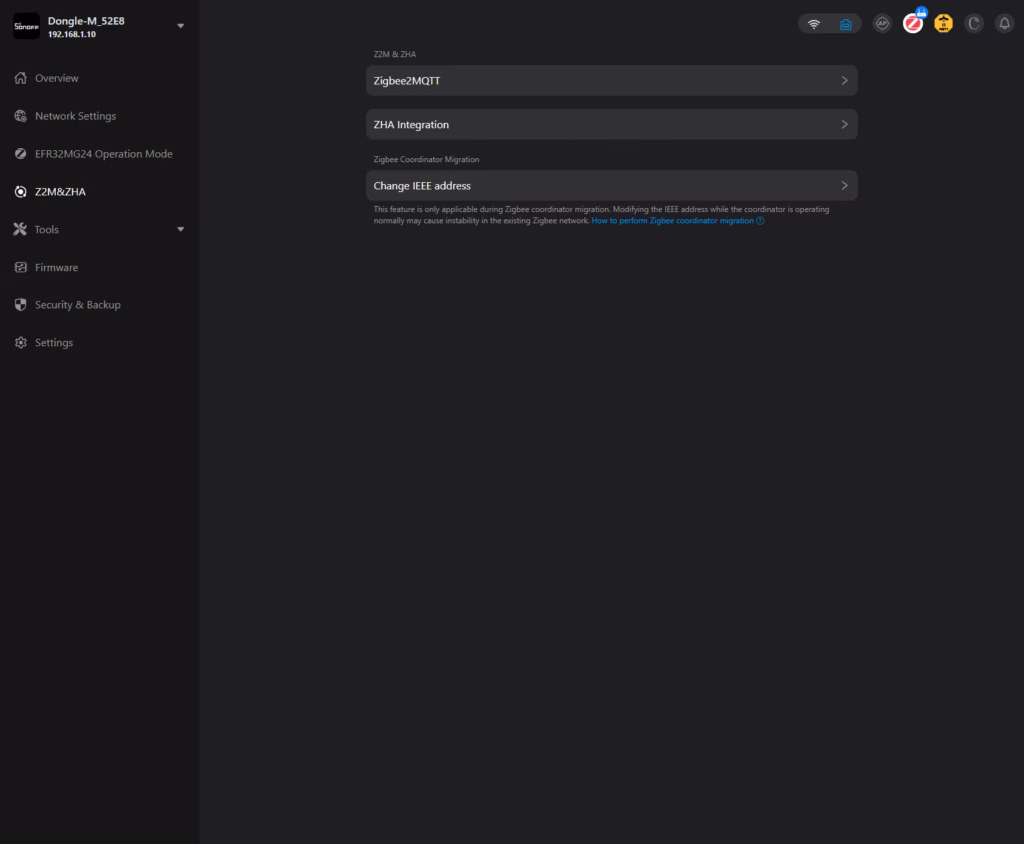Click the Wi-Fi status icon
Image resolution: width=1024 pixels, height=844 pixels.
pos(814,24)
